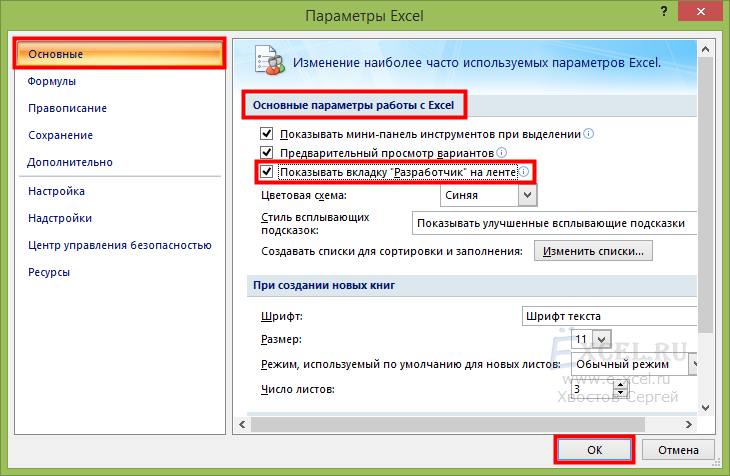Image resolution: width=730 pixels, height=476 pixels.
Task: Click the horizontal scrollbar thumb
Action: (x=448, y=424)
